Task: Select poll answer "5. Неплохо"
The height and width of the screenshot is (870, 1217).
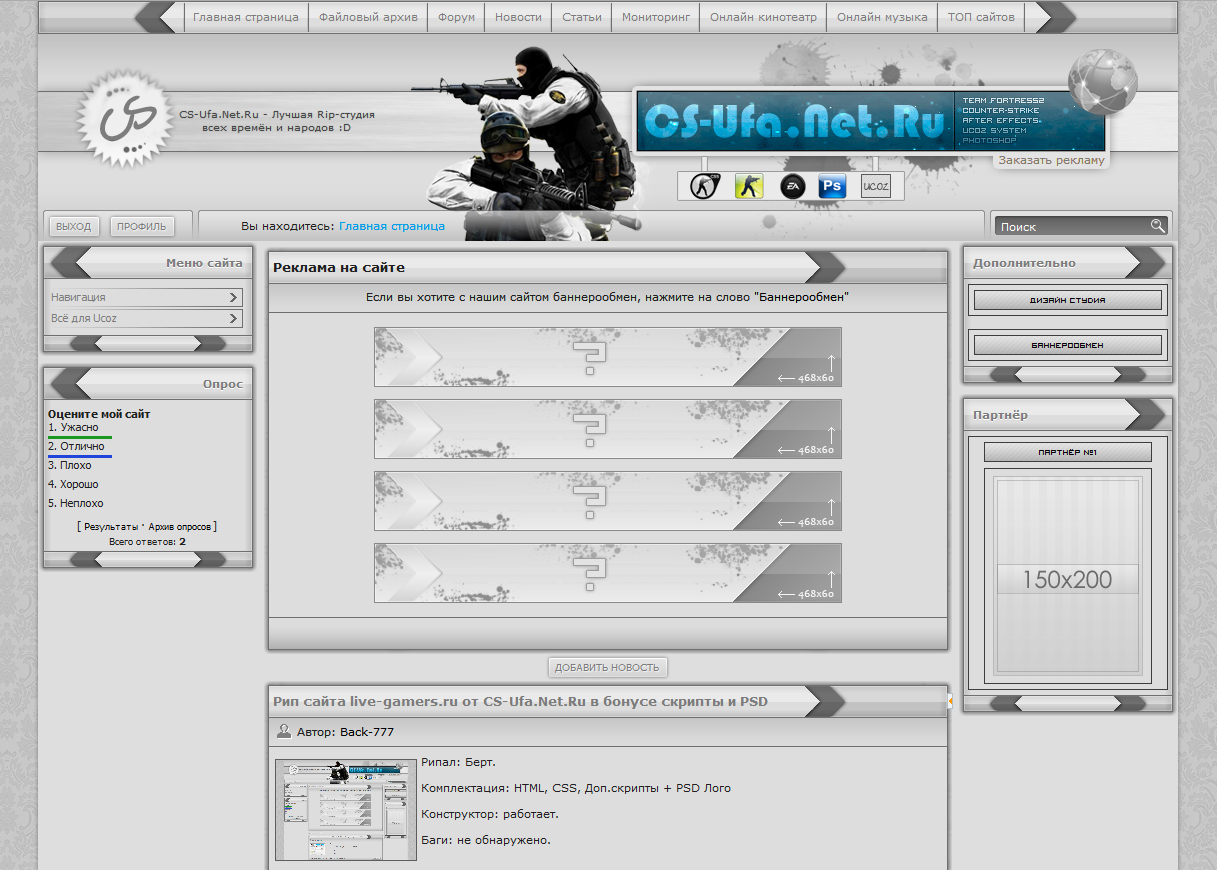Action: point(76,503)
